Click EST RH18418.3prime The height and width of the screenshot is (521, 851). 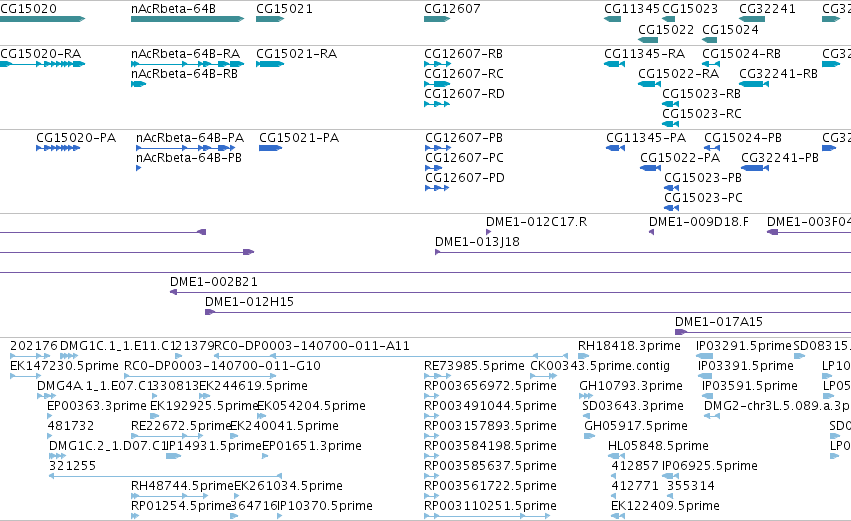[x=630, y=346]
